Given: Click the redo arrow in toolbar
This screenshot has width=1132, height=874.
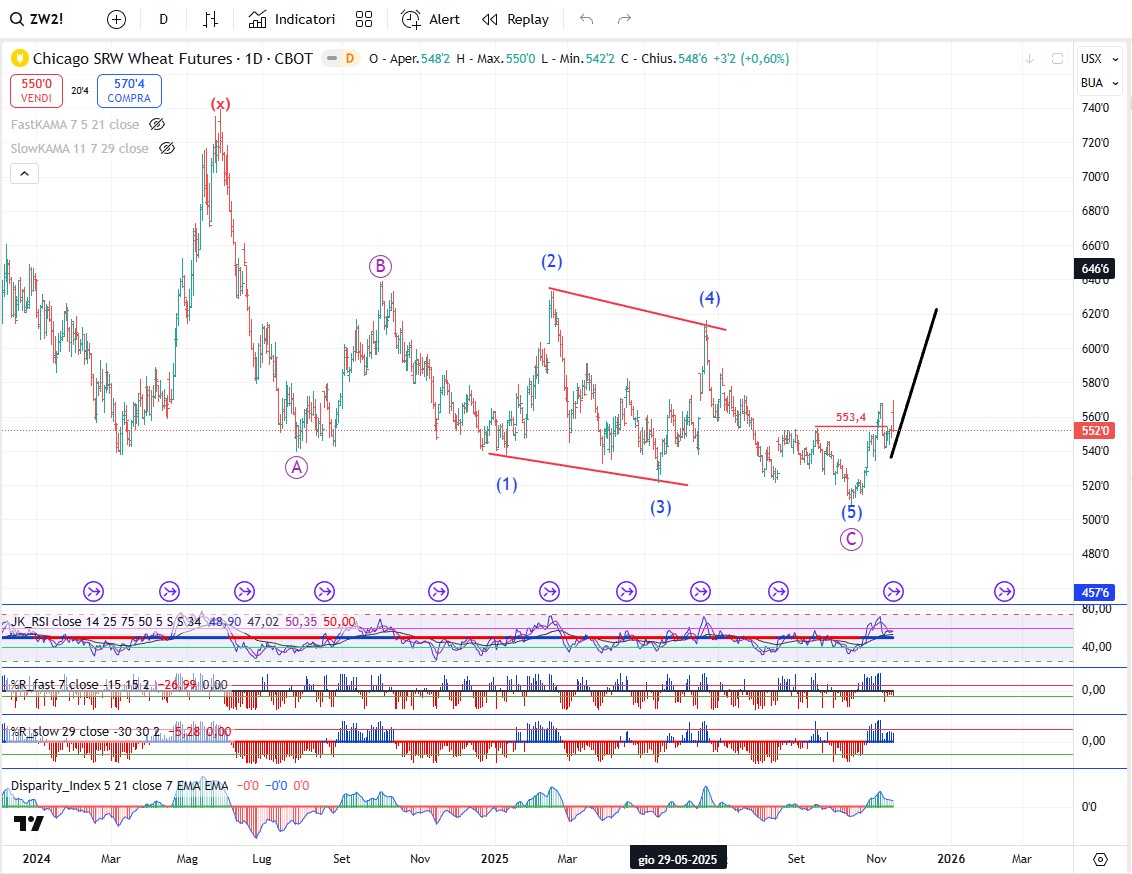Looking at the screenshot, I should pyautogui.click(x=624, y=19).
